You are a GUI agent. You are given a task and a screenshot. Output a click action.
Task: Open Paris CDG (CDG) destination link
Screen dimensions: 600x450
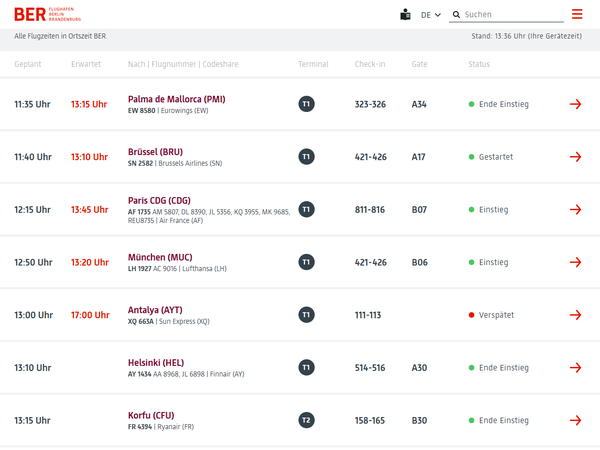(159, 201)
